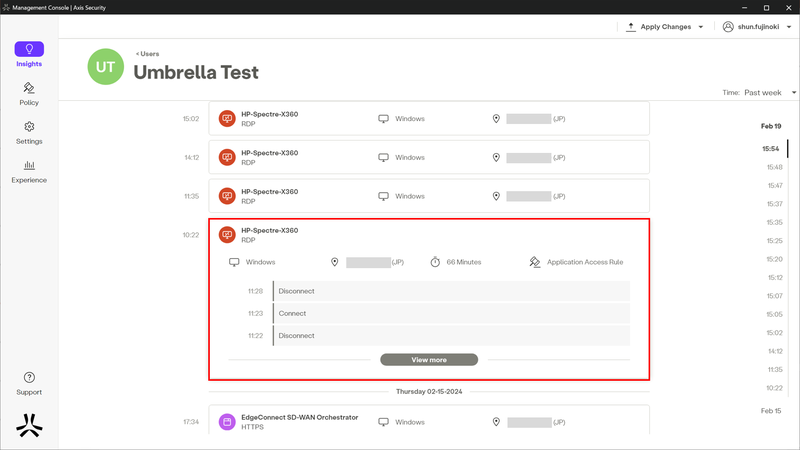Click the shun.fujinoki username text
This screenshot has width=800, height=450.
pos(758,27)
